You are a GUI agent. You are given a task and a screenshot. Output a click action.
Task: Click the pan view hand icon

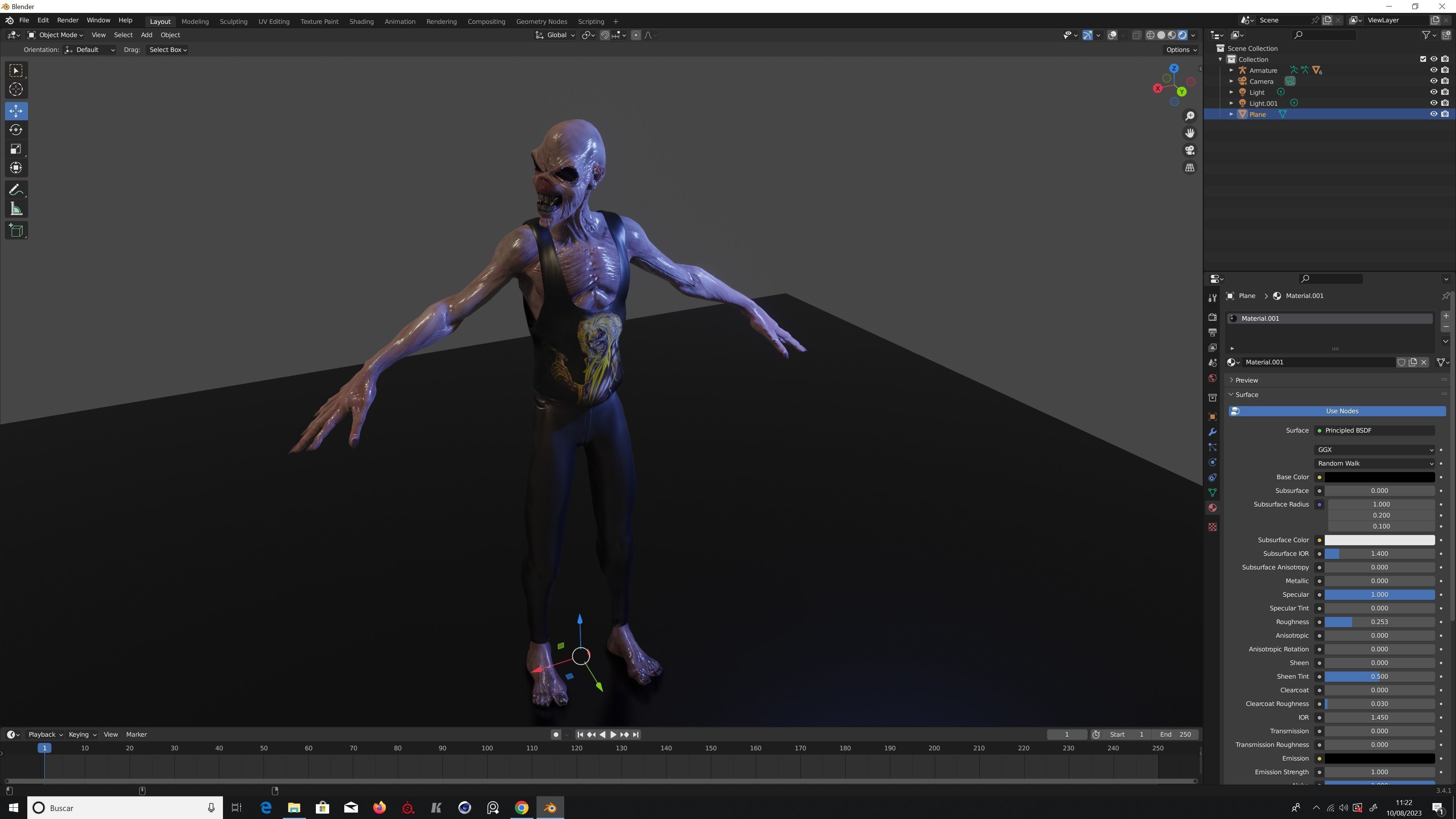[1190, 133]
